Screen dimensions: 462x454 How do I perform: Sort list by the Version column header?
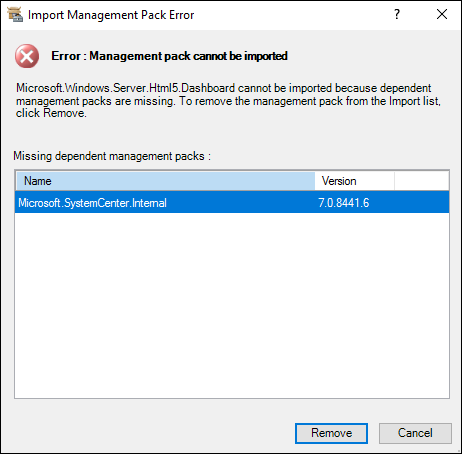pos(355,181)
